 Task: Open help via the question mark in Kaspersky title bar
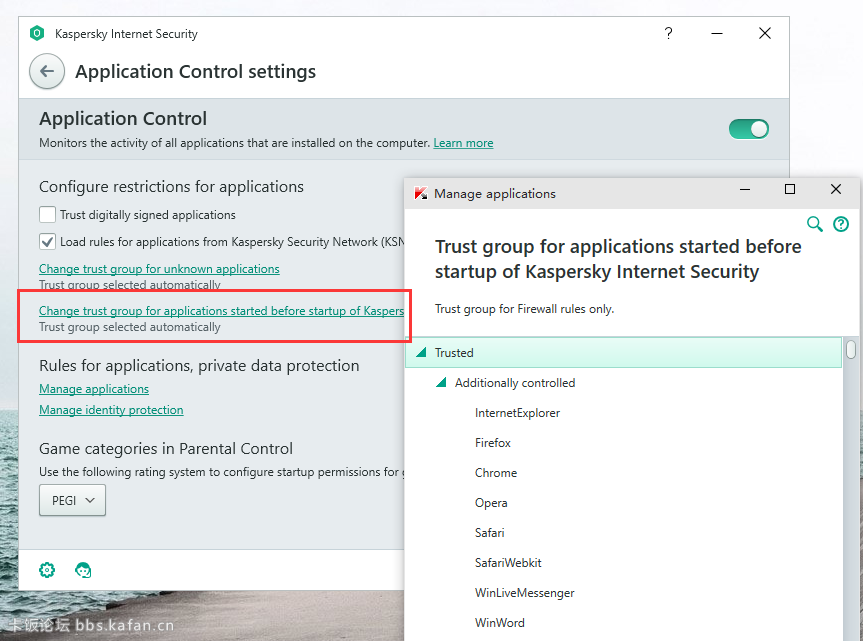click(x=668, y=34)
